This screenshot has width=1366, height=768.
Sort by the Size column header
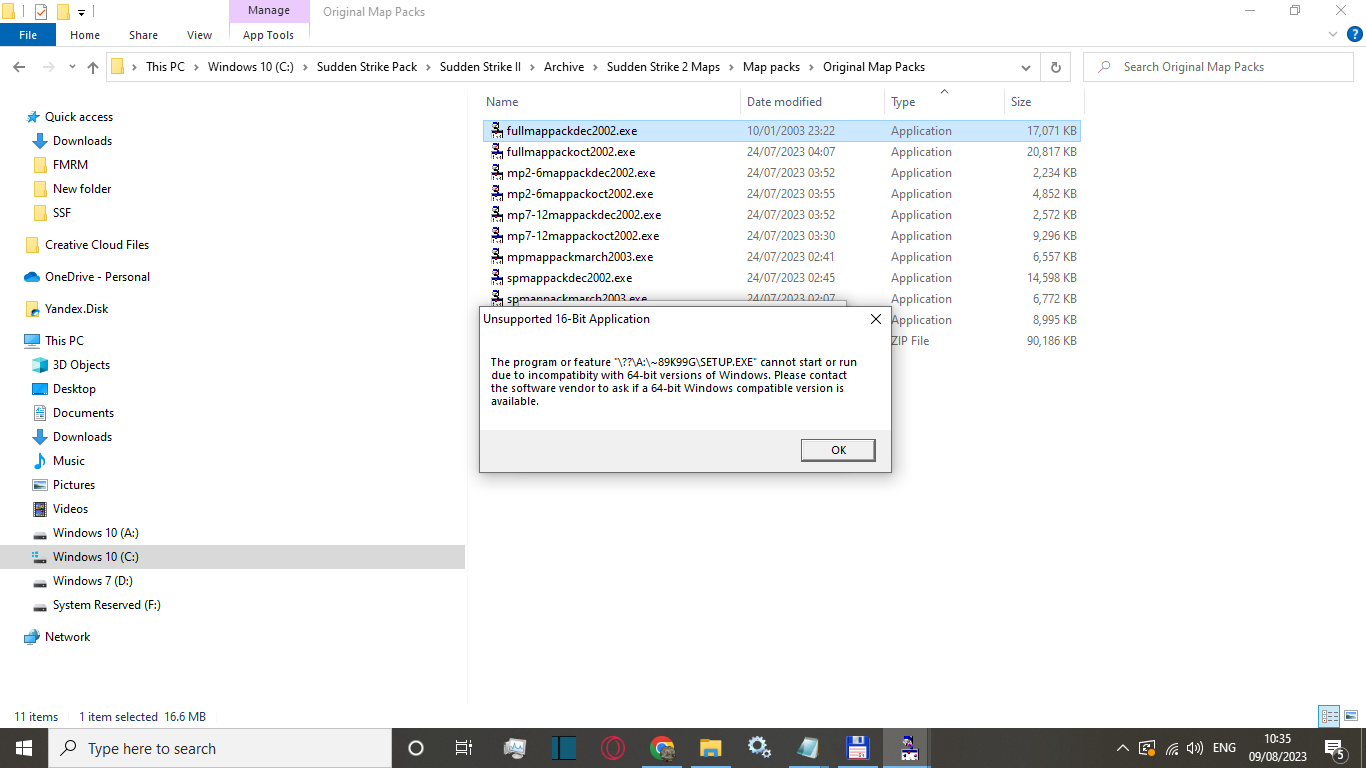coord(1021,102)
